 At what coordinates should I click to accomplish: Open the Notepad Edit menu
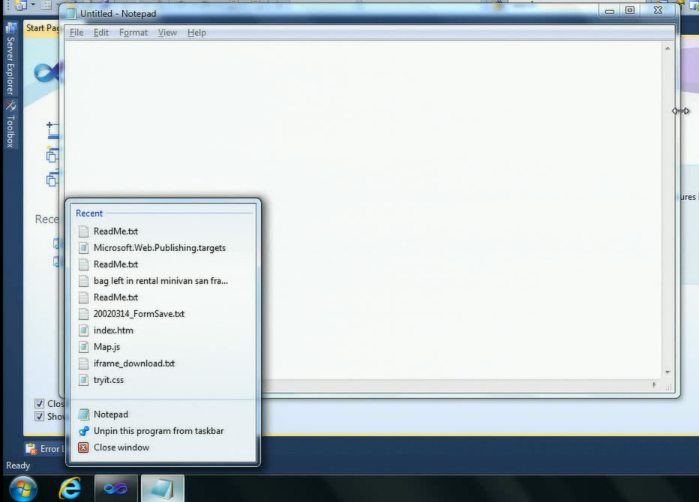[101, 33]
